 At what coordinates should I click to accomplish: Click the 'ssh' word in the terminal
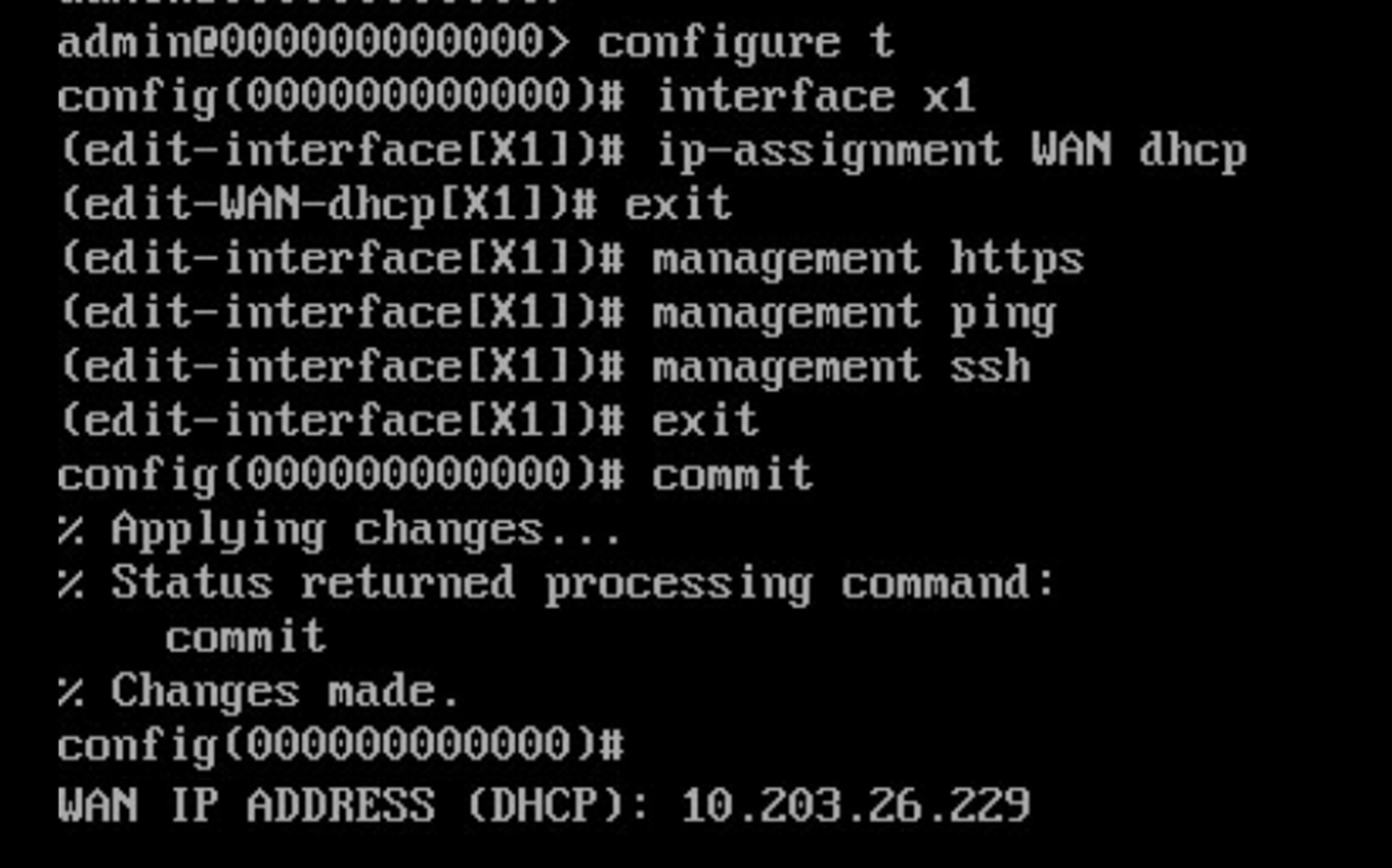point(989,368)
